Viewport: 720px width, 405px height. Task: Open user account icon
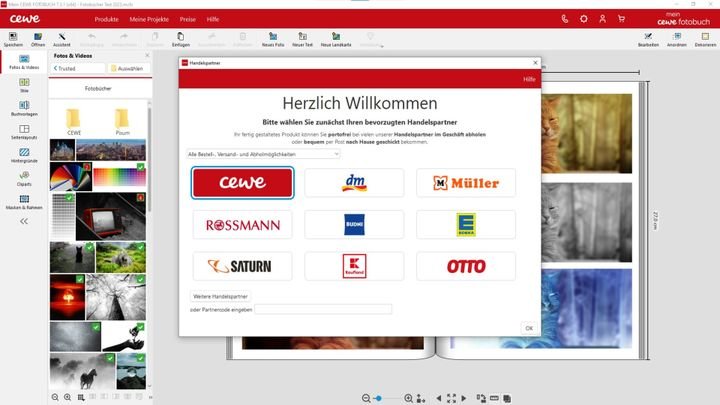[x=602, y=19]
